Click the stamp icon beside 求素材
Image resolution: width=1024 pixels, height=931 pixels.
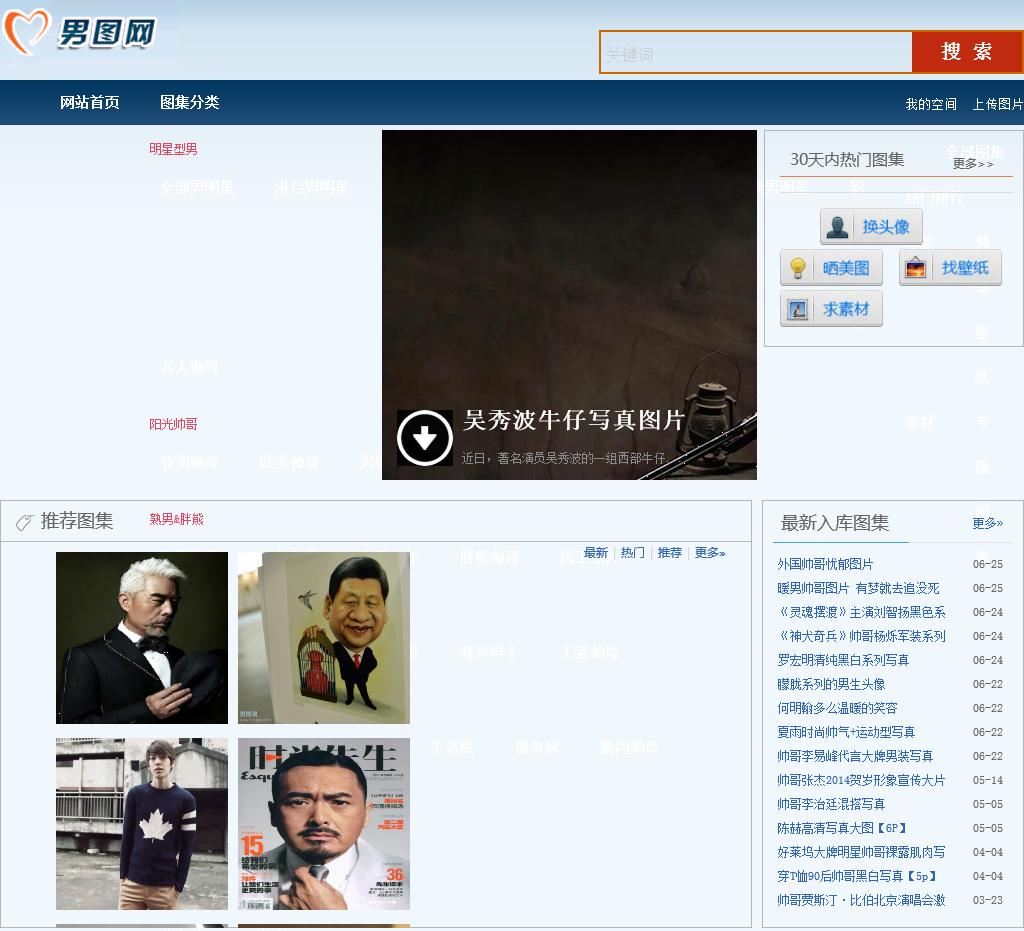click(x=797, y=309)
